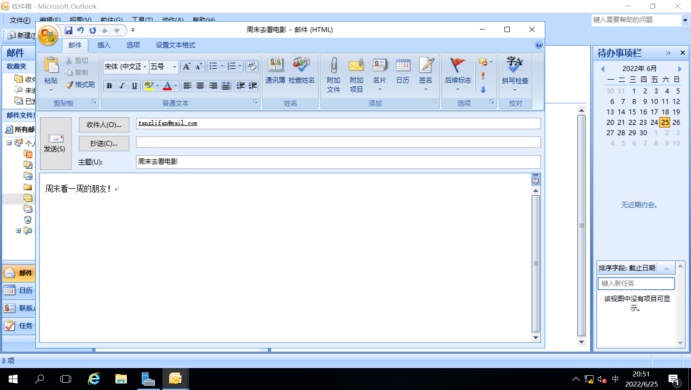Click the 抄送(C)... button
691x390 pixels.
click(104, 143)
